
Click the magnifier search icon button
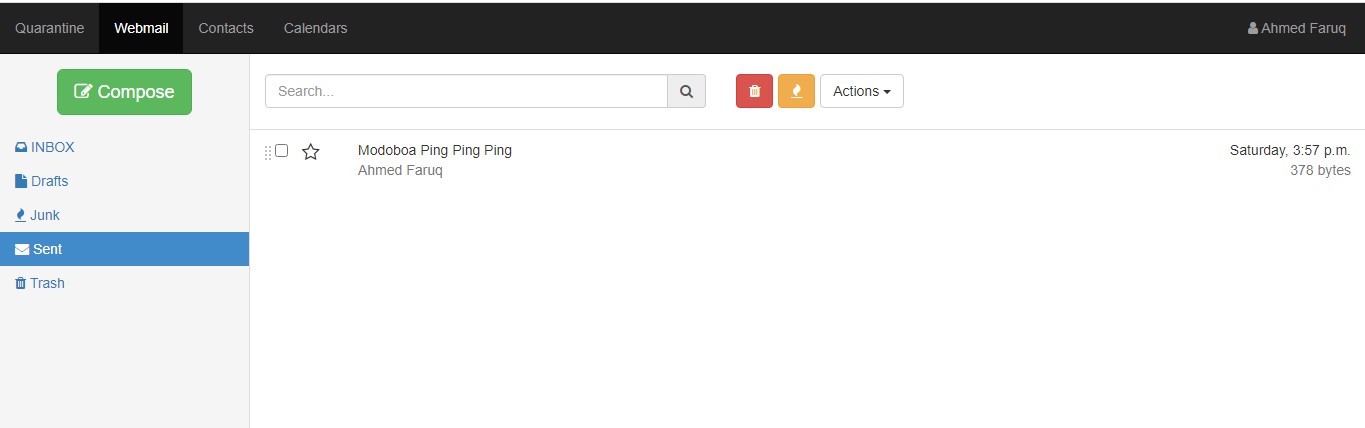686,91
